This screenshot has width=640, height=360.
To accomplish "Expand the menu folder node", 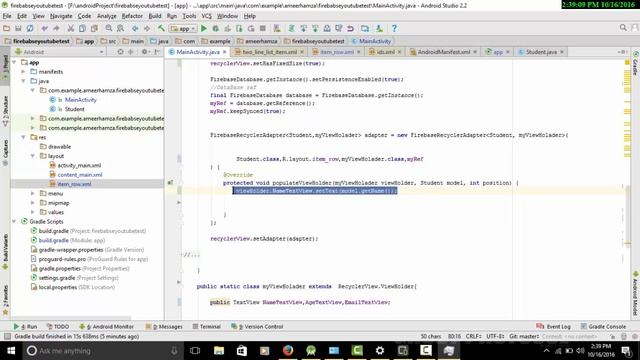I will point(33,193).
